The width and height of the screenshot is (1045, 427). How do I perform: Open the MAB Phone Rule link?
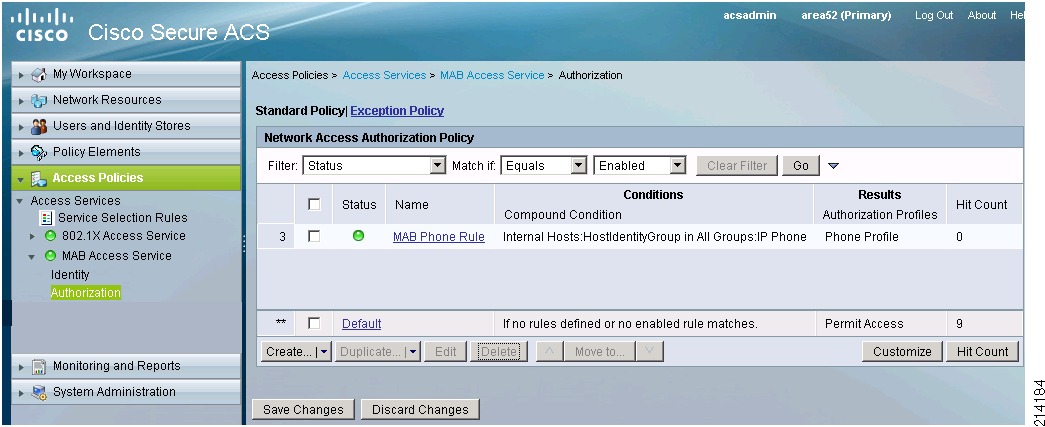[x=439, y=236]
